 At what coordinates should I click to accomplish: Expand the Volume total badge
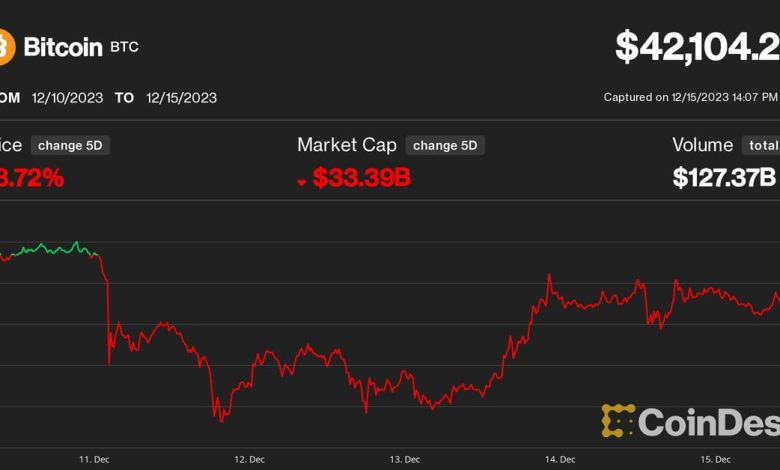point(763,145)
